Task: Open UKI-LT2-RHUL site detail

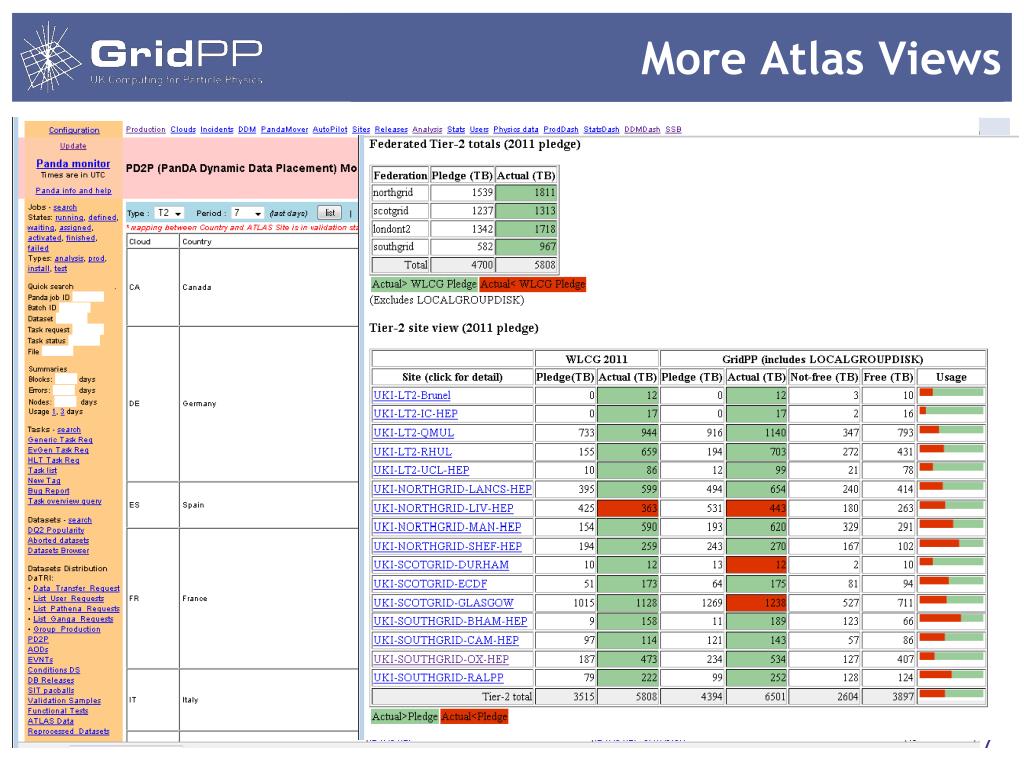Action: click(x=413, y=451)
